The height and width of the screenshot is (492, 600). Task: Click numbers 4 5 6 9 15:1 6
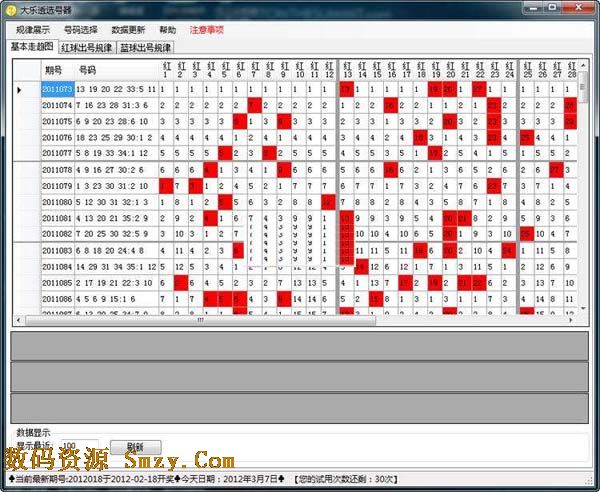click(106, 299)
